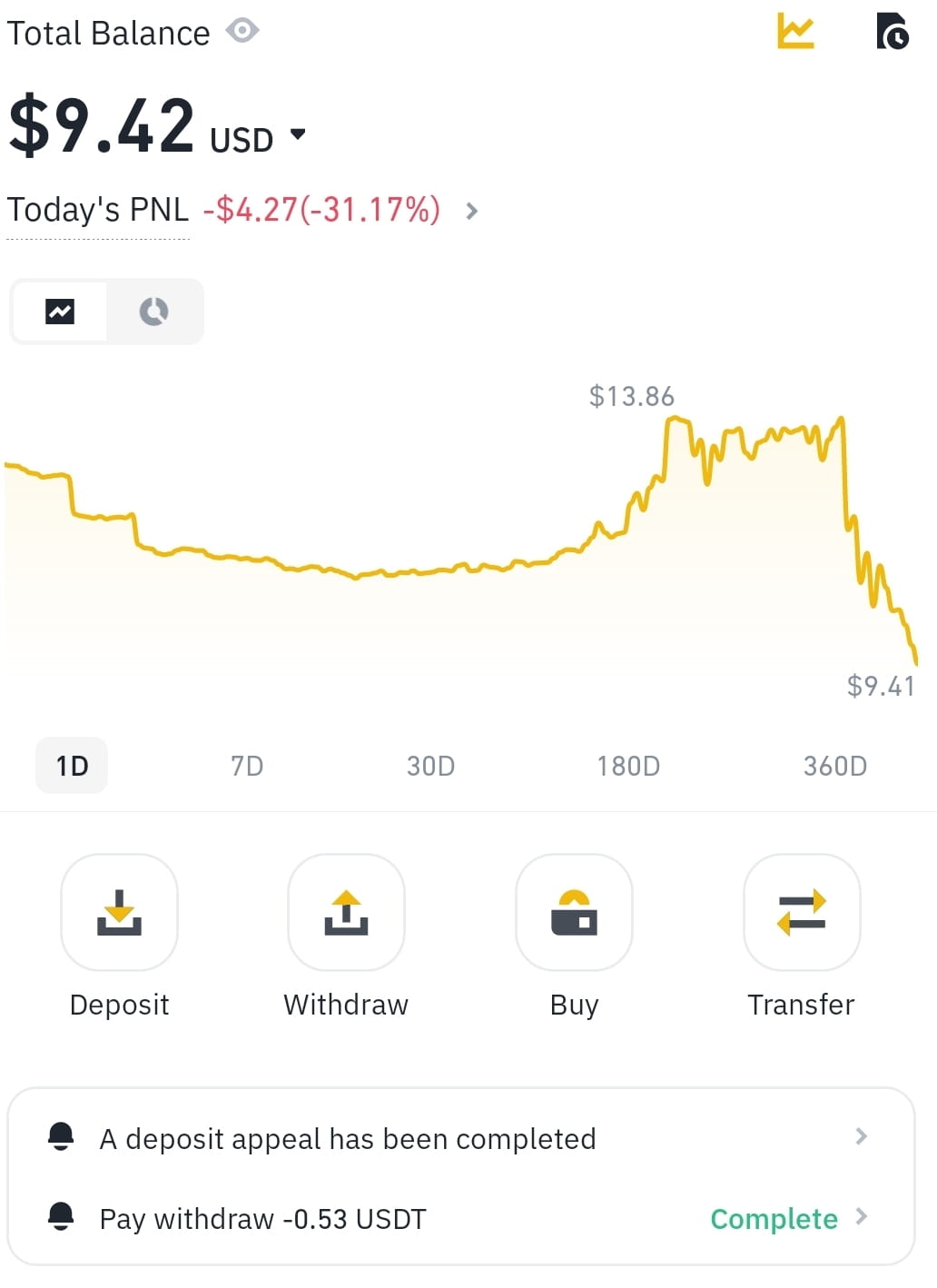Switch to pie chart allocation view
937x1288 pixels.
pos(153,312)
